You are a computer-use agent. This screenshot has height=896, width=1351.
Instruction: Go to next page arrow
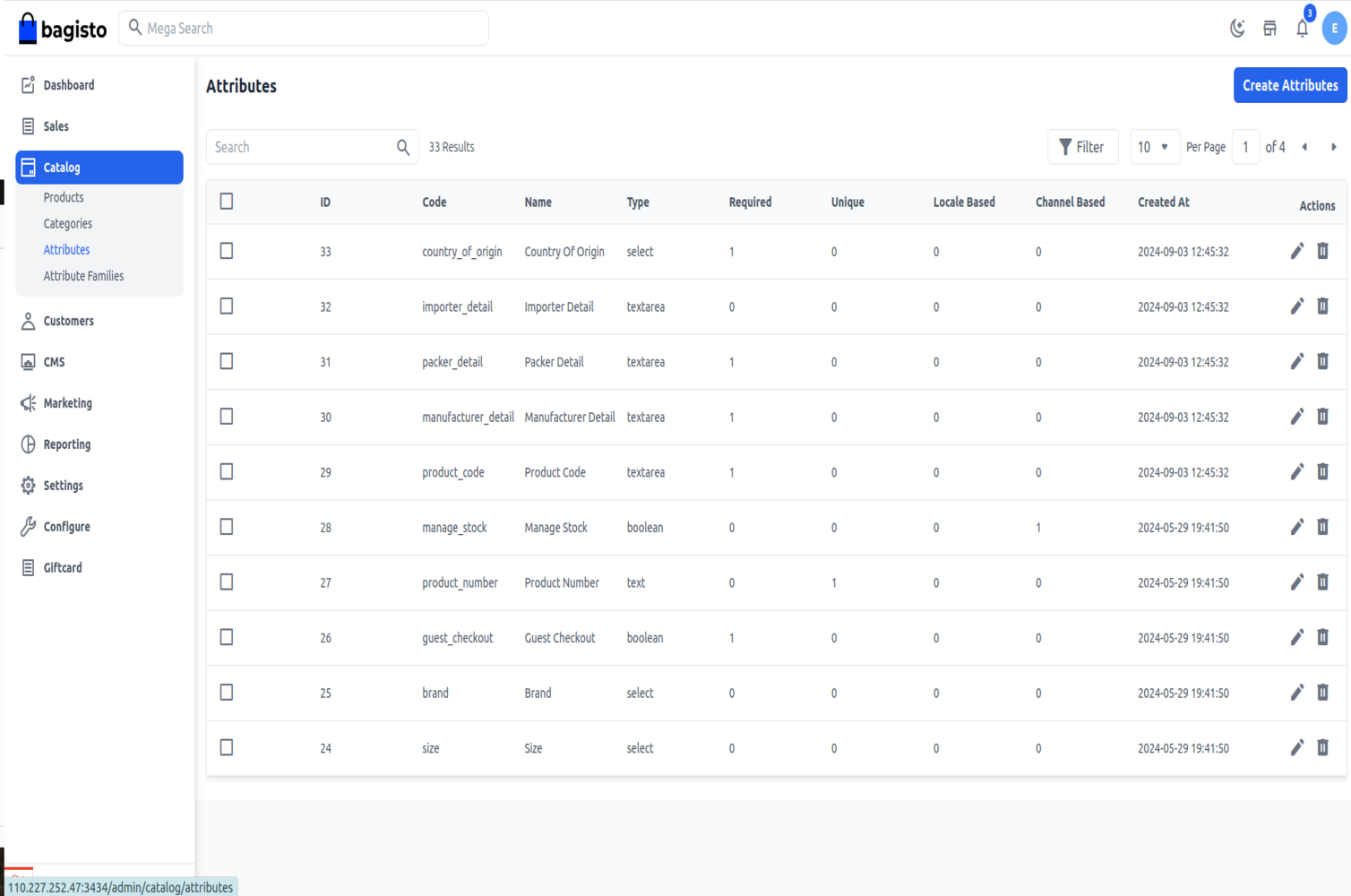point(1333,147)
